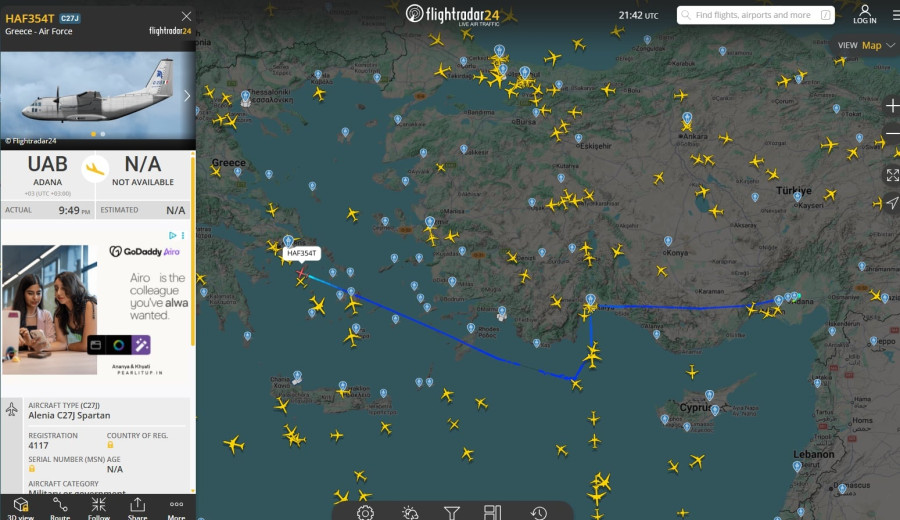The image size is (900, 520).
Task: Open the flight filters funnel
Action: pos(452,512)
